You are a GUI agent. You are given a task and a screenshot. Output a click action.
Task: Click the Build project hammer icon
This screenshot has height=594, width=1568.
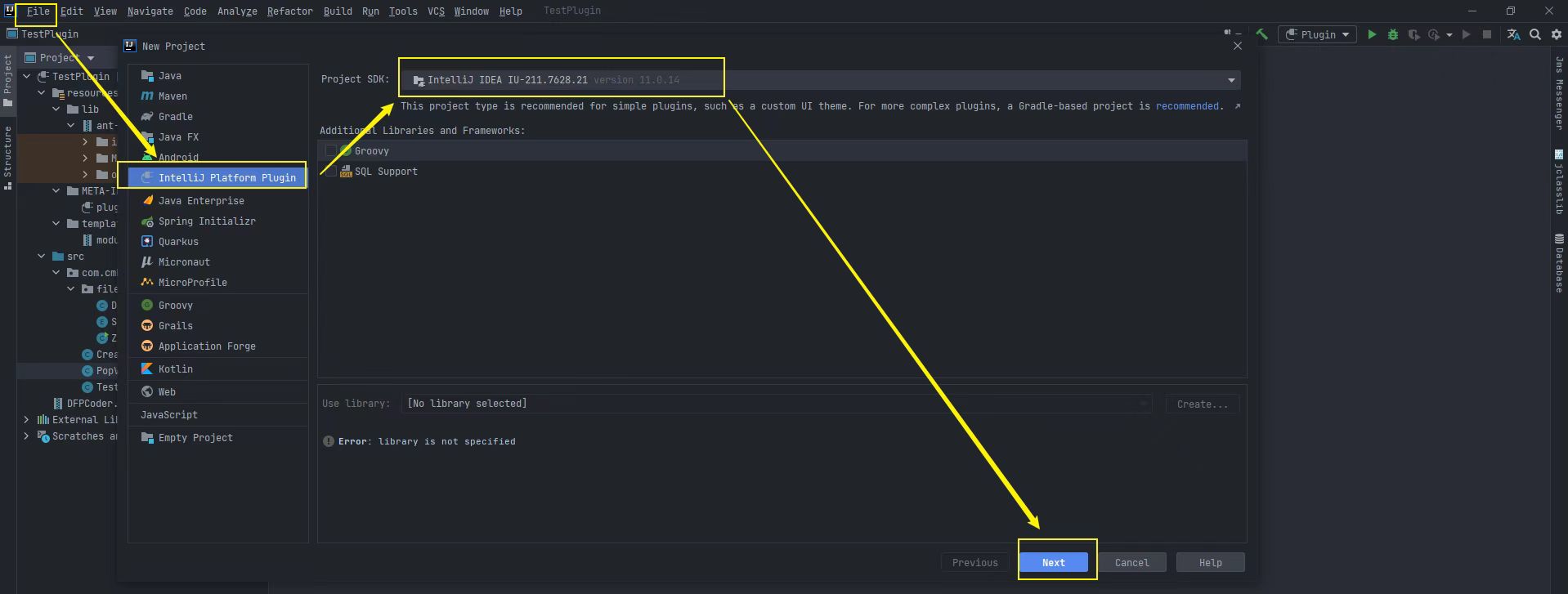(1261, 34)
